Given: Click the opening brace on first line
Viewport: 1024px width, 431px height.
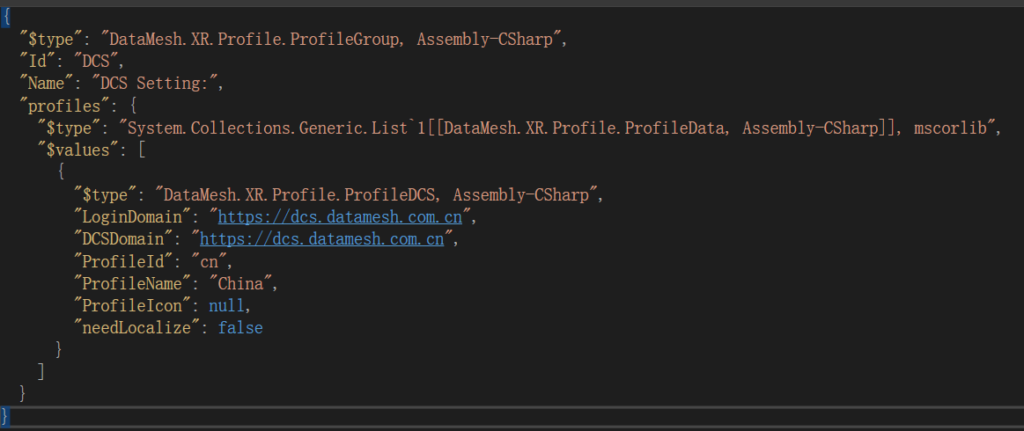Looking at the screenshot, I should coord(5,17).
